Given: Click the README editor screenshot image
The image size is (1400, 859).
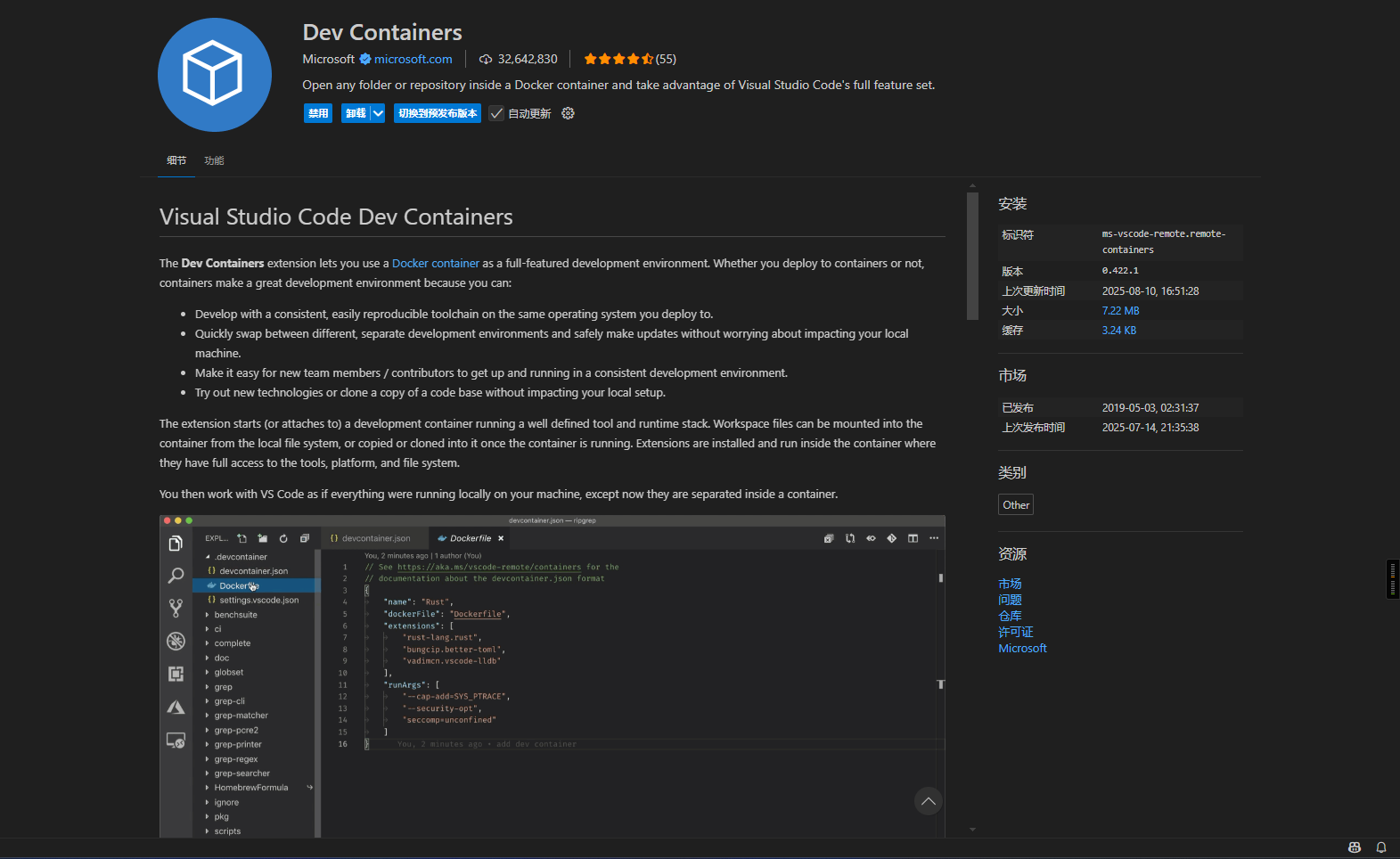Looking at the screenshot, I should pos(553,676).
